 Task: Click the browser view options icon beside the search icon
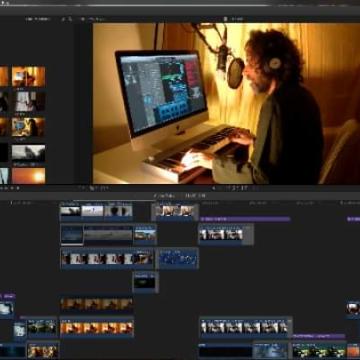[63, 19]
